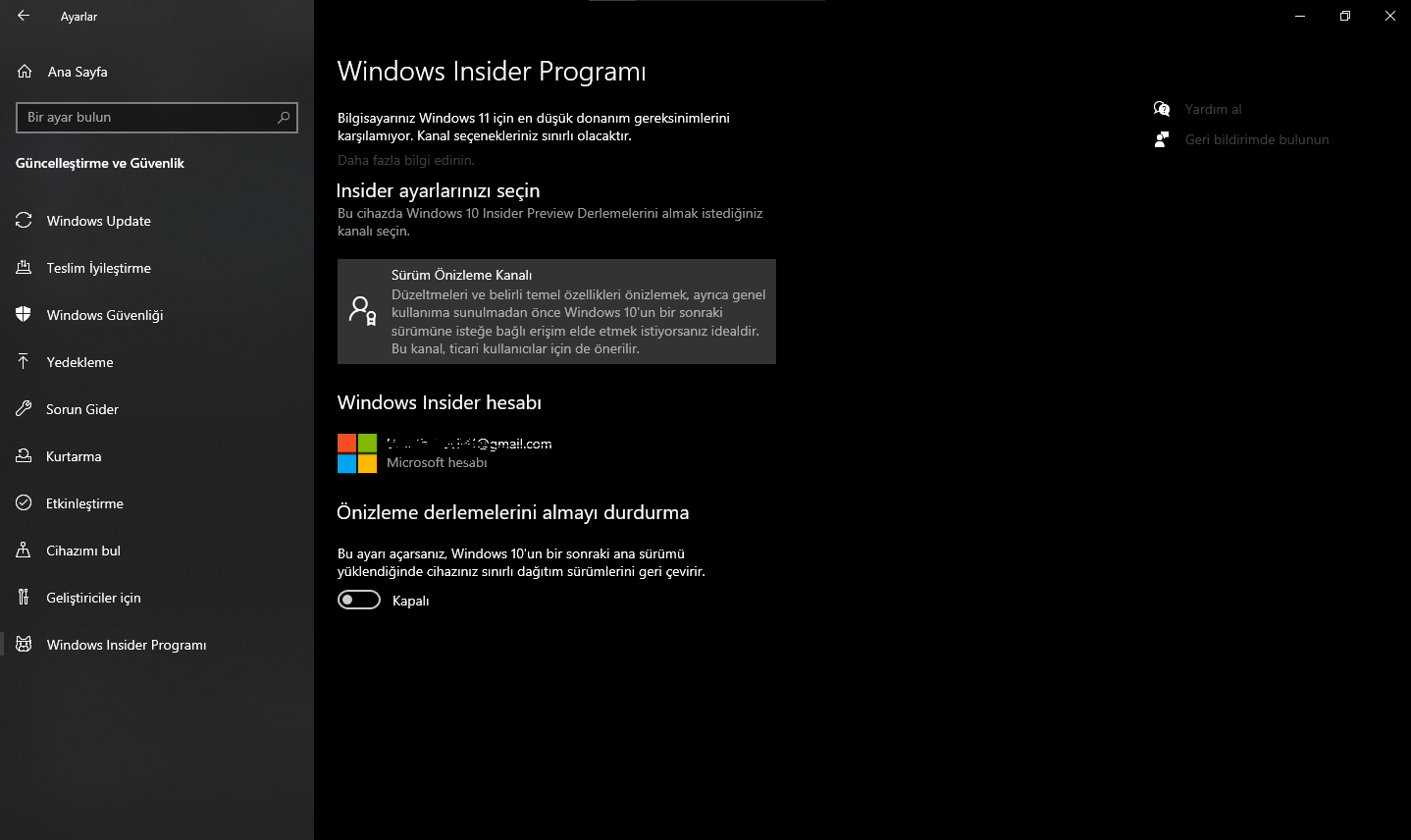Screen dimensions: 1411x840
Task: Go to Ana Sayfa settings home
Action: pos(157,72)
